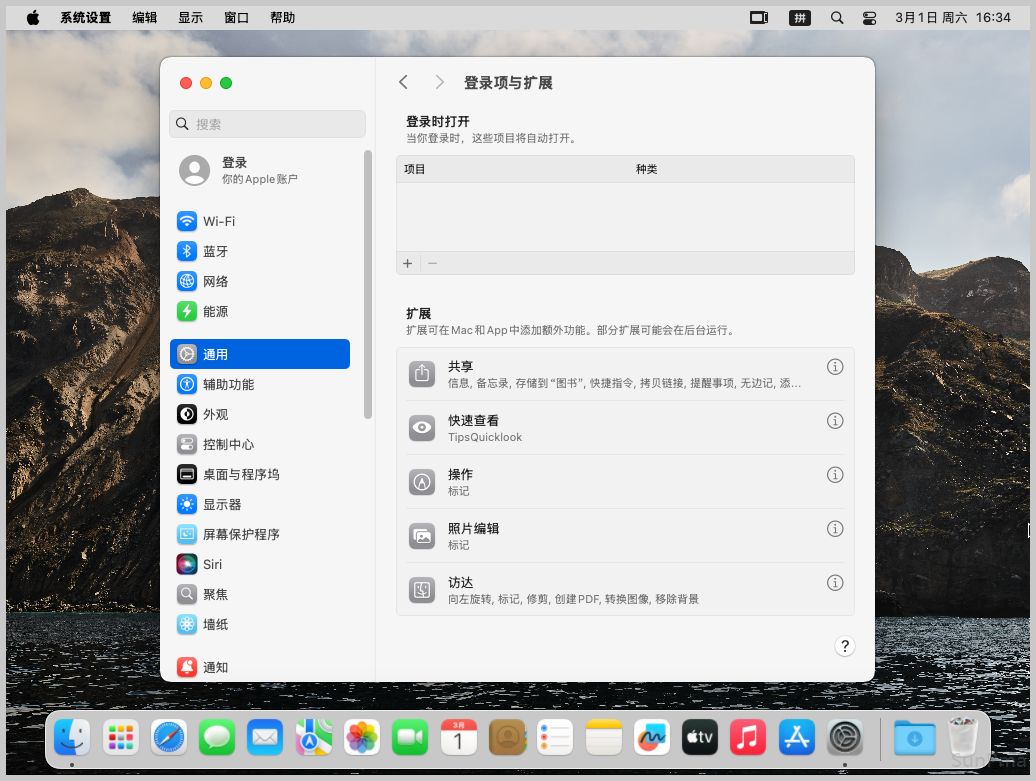1036x781 pixels.
Task: Open the 窗口 menu
Action: [237, 18]
